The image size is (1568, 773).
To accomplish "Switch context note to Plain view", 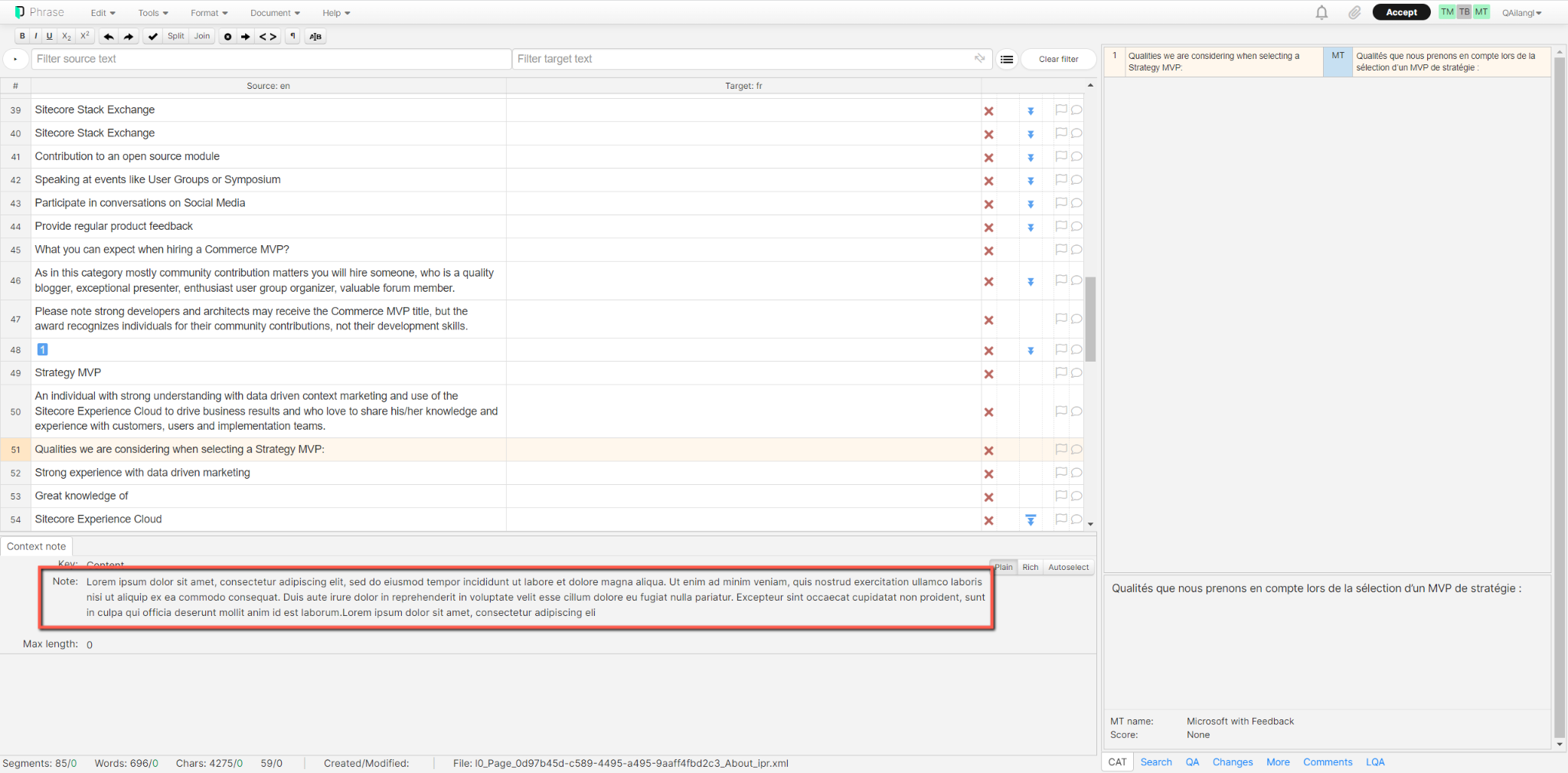I will tap(1003, 568).
